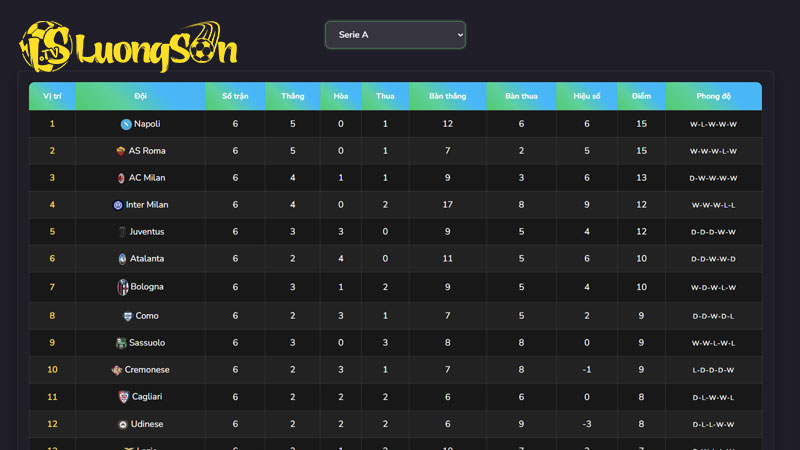Click the Juventus club crest icon
Image resolution: width=800 pixels, height=450 pixels.
[x=121, y=232]
